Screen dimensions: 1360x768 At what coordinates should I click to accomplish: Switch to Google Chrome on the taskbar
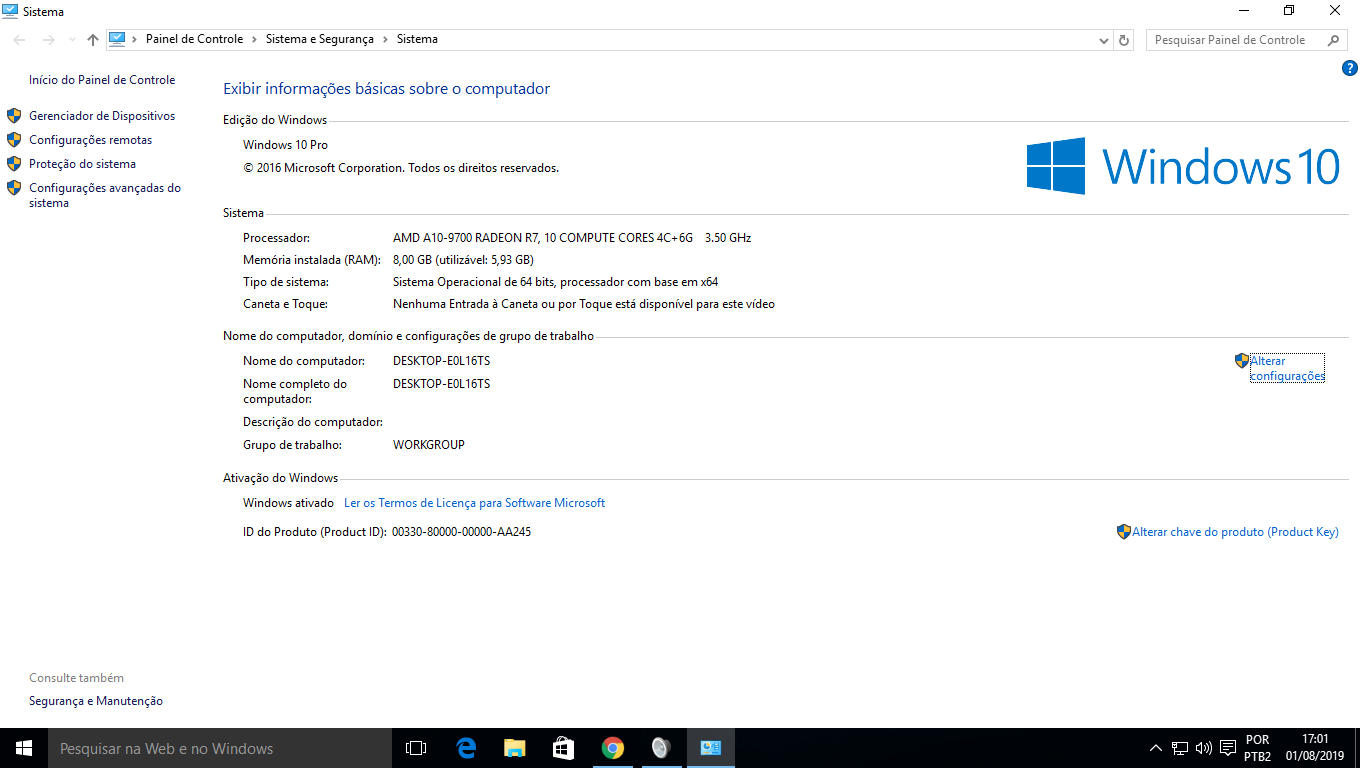point(612,748)
